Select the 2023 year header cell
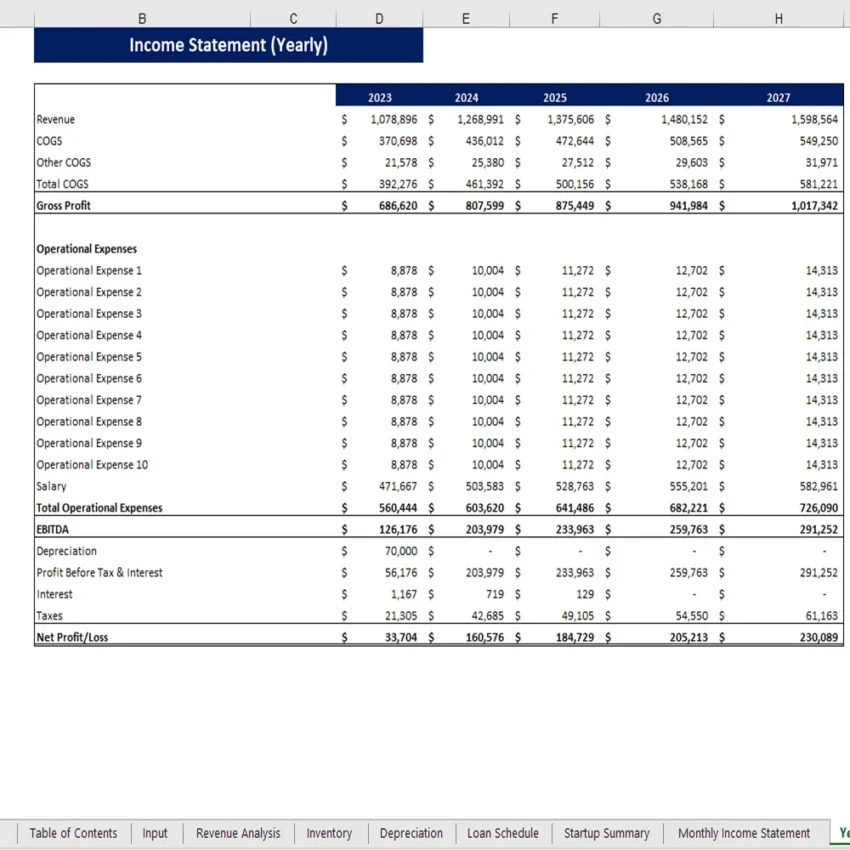The height and width of the screenshot is (850, 850). 379,98
